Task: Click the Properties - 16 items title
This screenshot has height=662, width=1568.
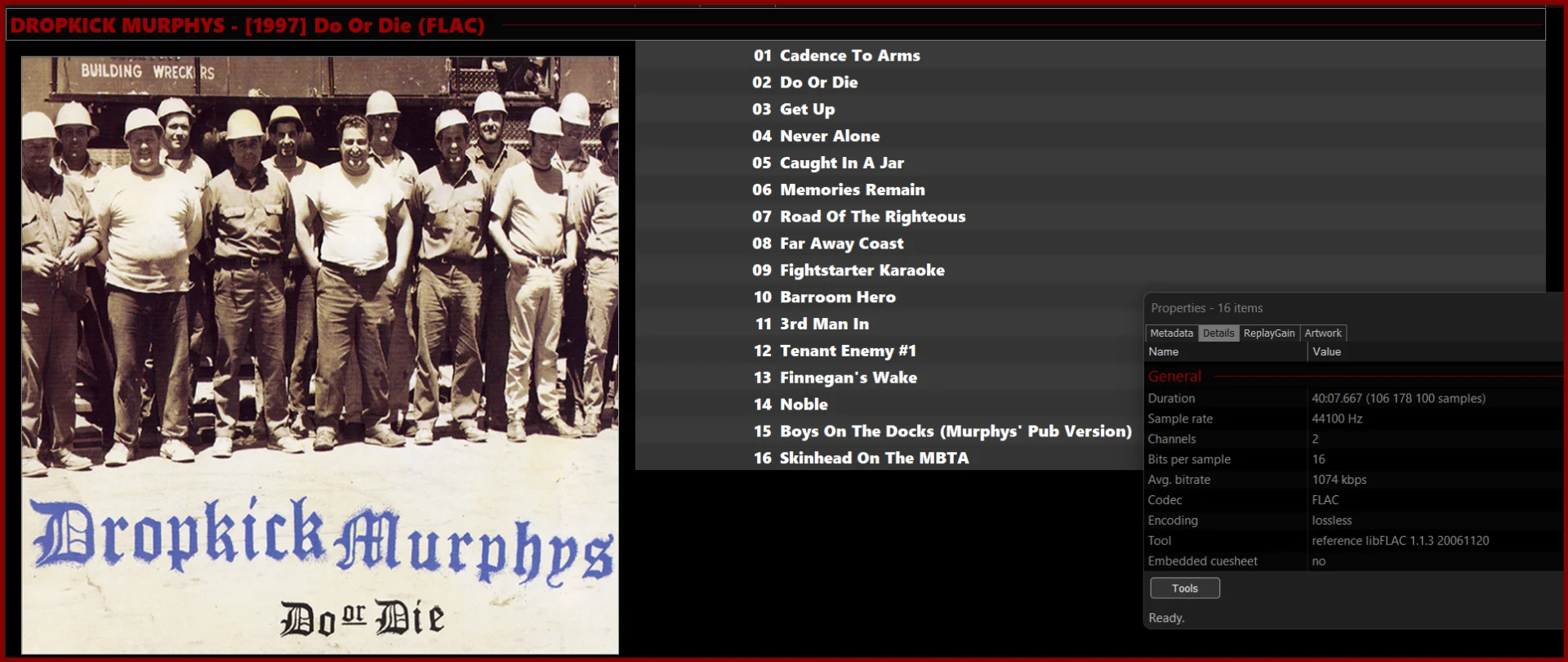Action: (x=1206, y=308)
